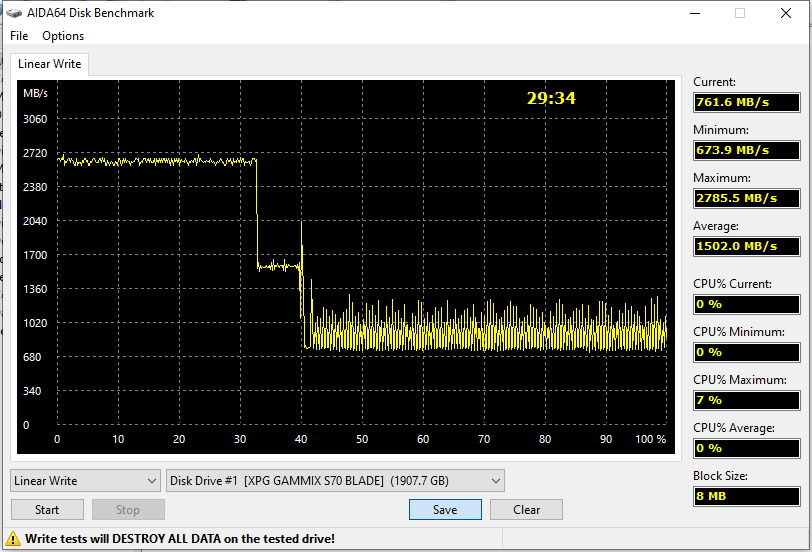Click the MB/s axis label on graph
The width and height of the screenshot is (812, 552).
click(35, 93)
